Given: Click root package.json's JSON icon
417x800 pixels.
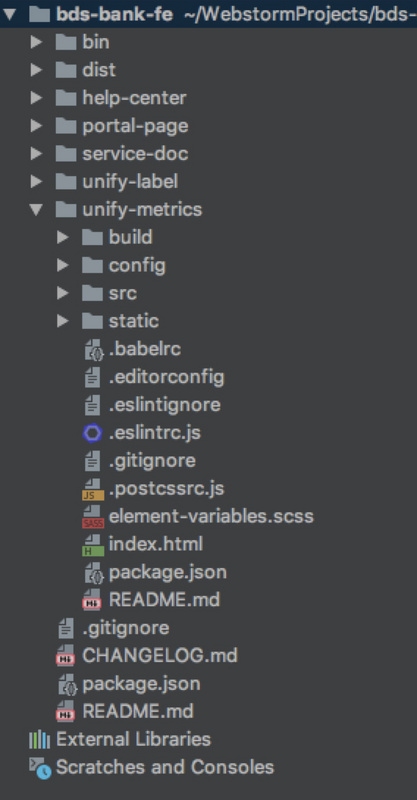Looking at the screenshot, I should click(67, 684).
